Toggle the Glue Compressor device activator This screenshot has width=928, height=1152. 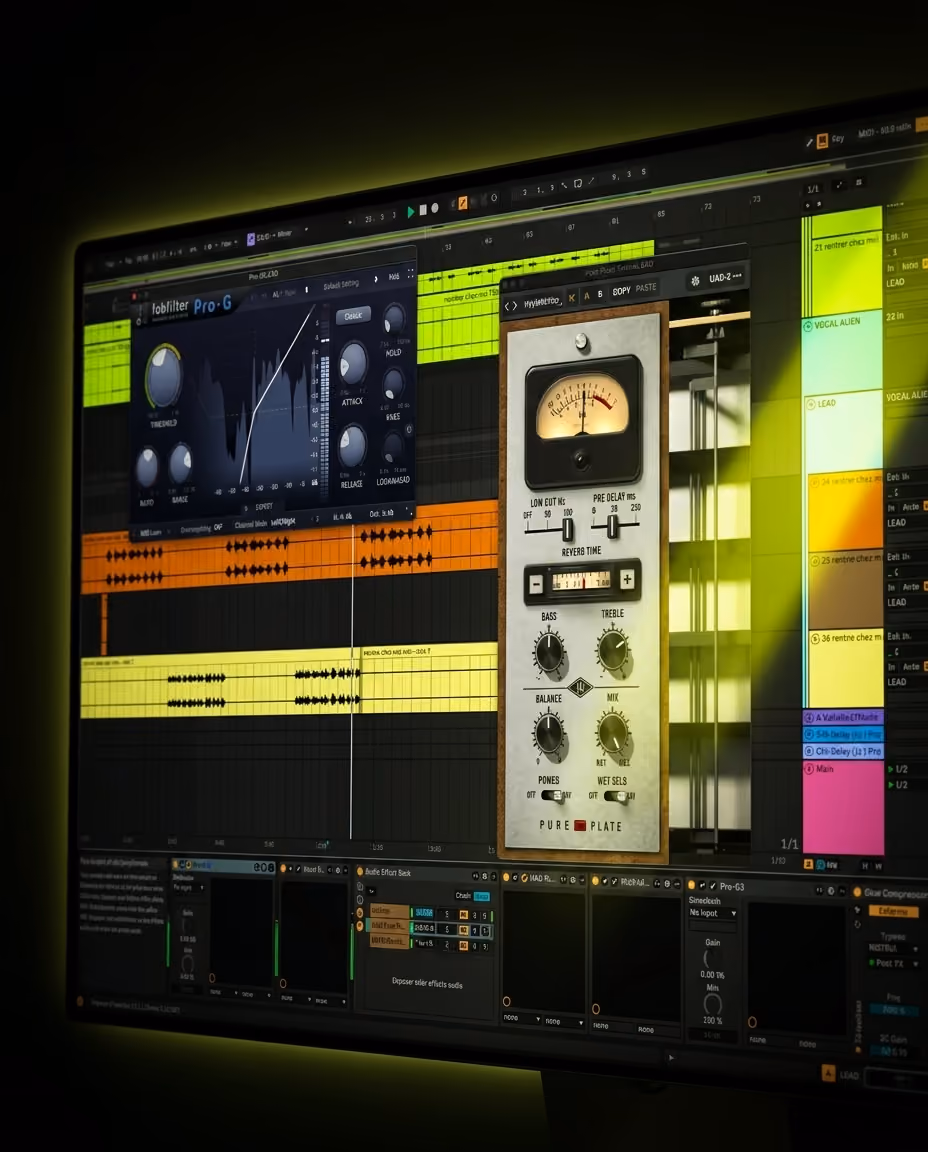click(x=857, y=893)
